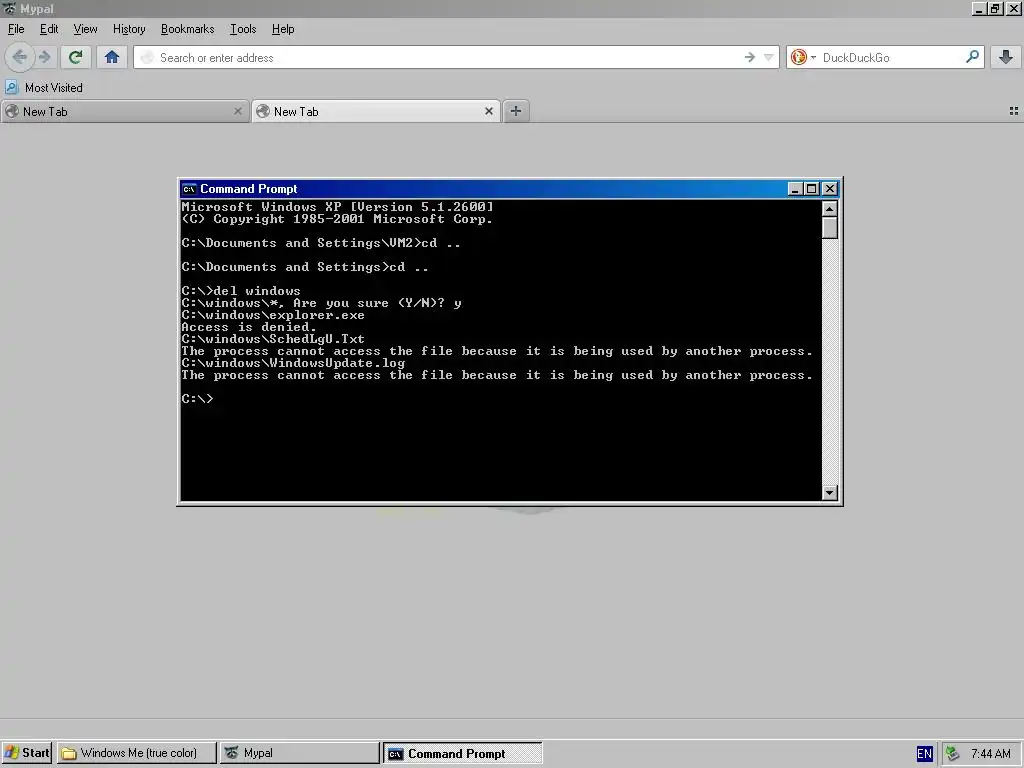
Task: Go to the home page via house icon
Action: tap(112, 57)
